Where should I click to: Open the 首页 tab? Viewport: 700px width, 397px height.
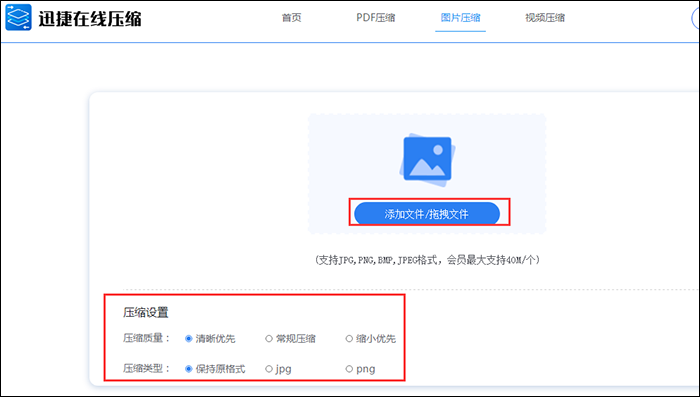click(292, 18)
